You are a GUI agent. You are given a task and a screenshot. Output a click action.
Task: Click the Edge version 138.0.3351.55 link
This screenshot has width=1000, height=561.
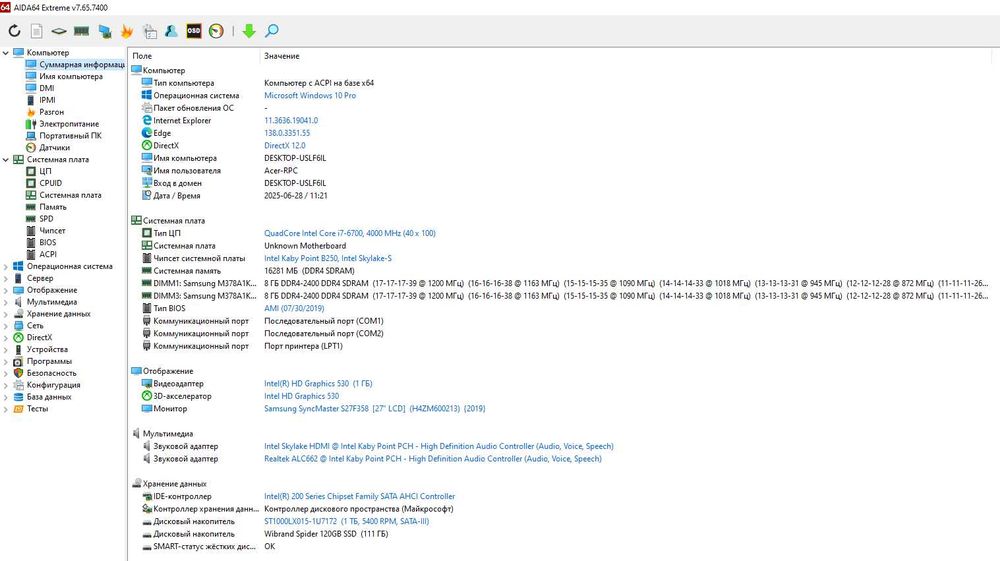(287, 133)
